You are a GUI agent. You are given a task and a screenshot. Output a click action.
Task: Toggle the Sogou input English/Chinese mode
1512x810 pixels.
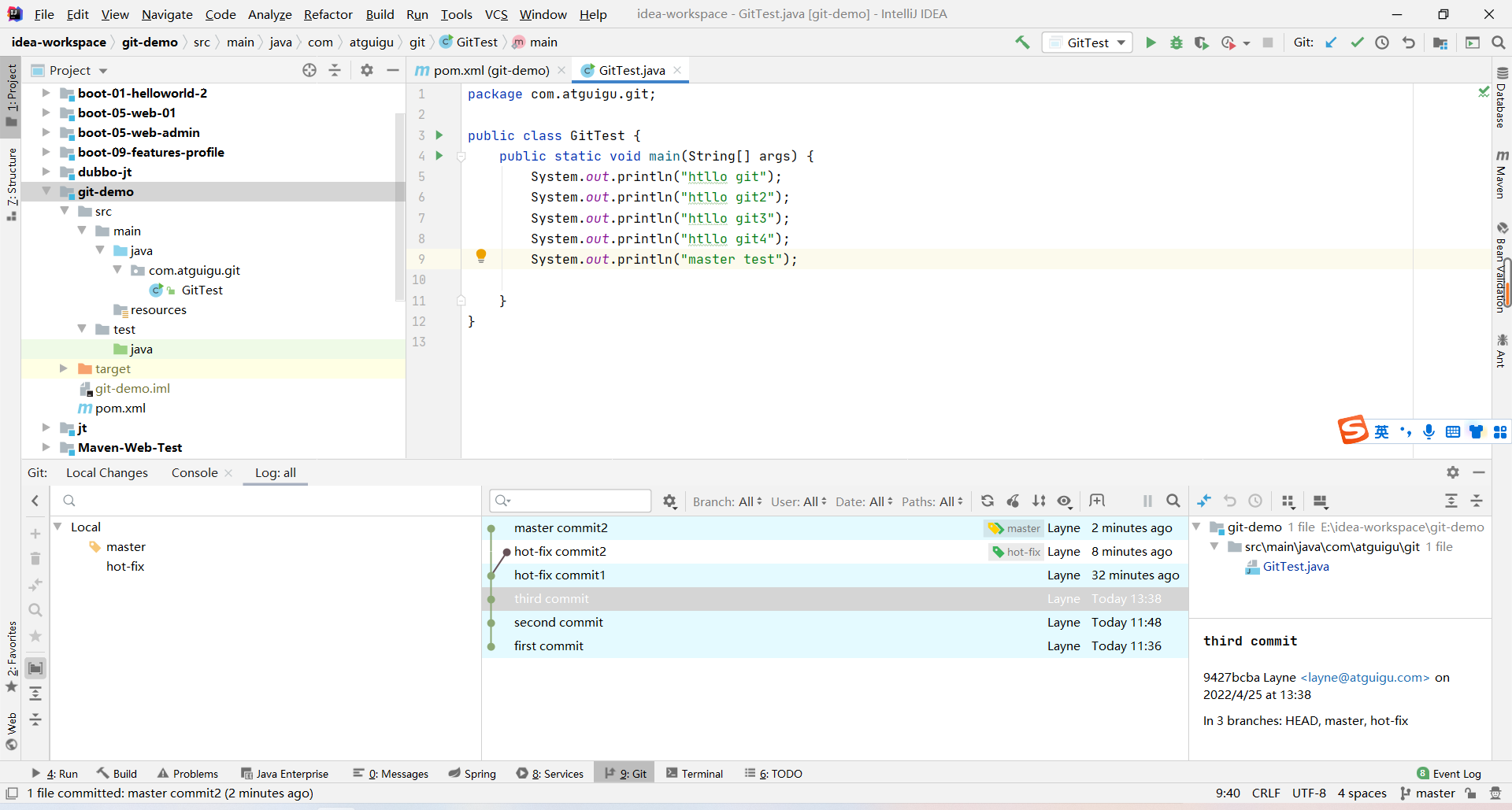pyautogui.click(x=1382, y=431)
